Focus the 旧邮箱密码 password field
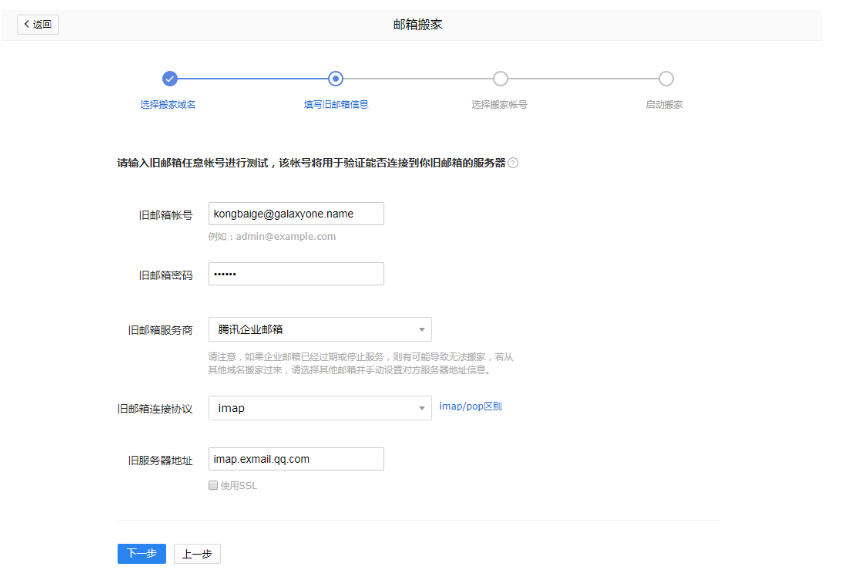The width and height of the screenshot is (863, 584). click(296, 274)
